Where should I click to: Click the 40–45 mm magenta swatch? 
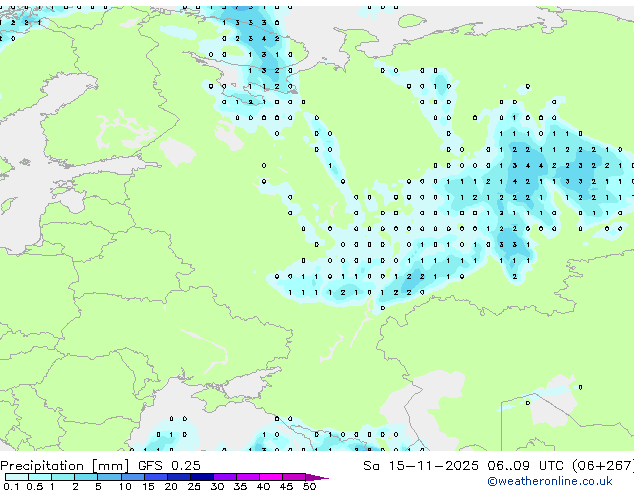tap(271, 477)
